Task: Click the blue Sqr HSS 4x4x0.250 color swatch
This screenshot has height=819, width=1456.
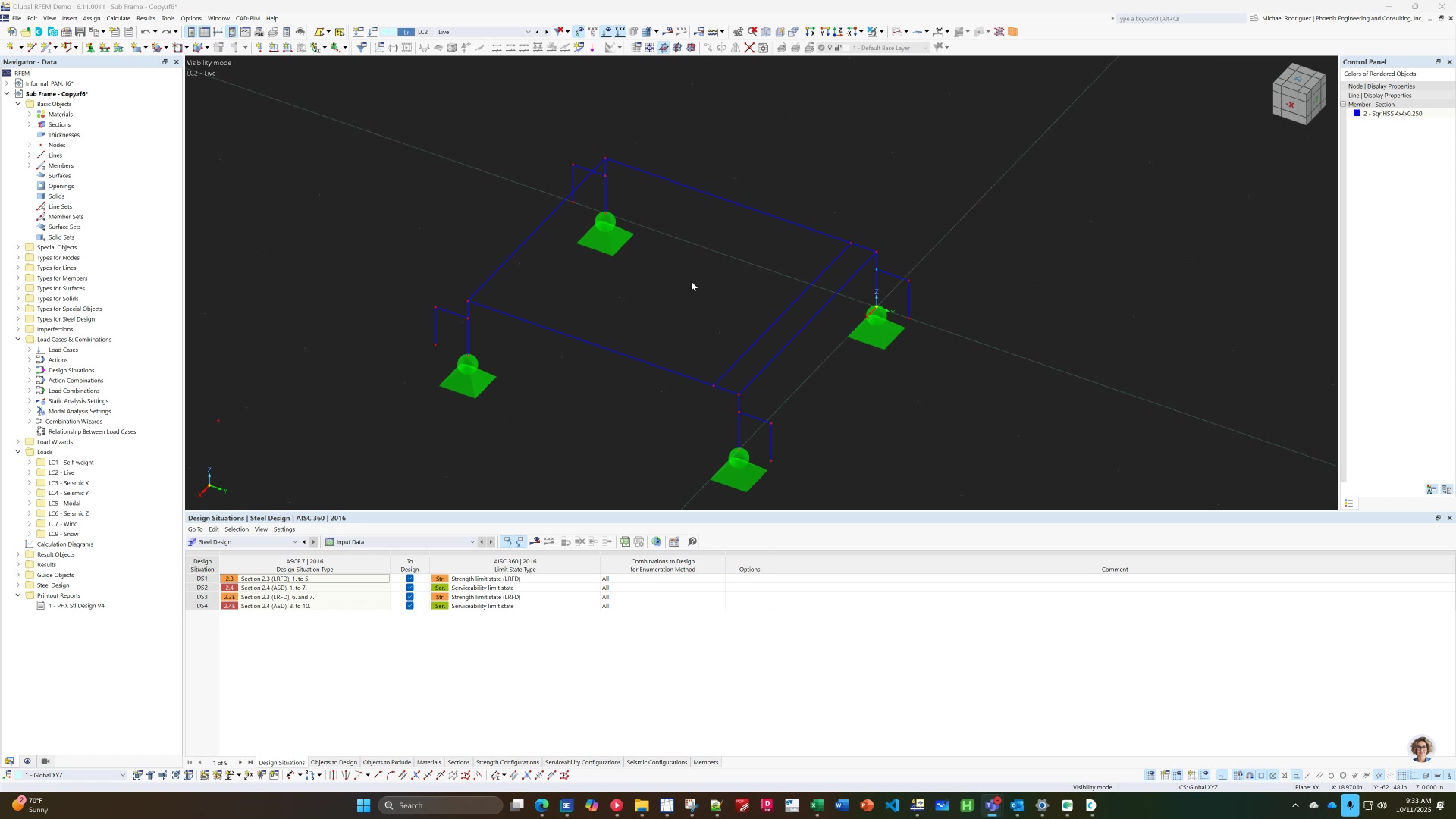Action: point(1357,114)
